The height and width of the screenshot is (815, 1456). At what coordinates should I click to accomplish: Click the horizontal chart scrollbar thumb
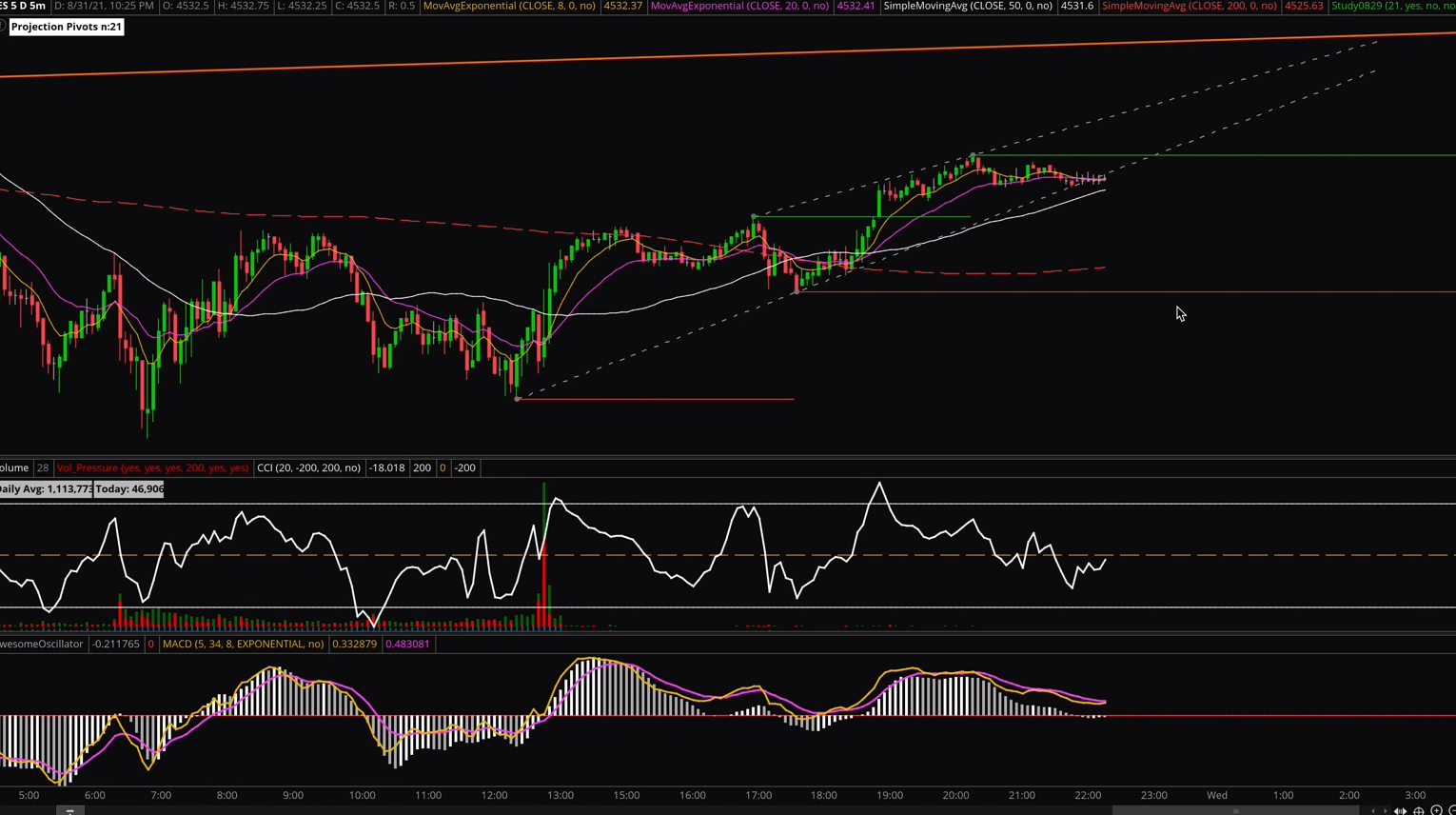1235,811
